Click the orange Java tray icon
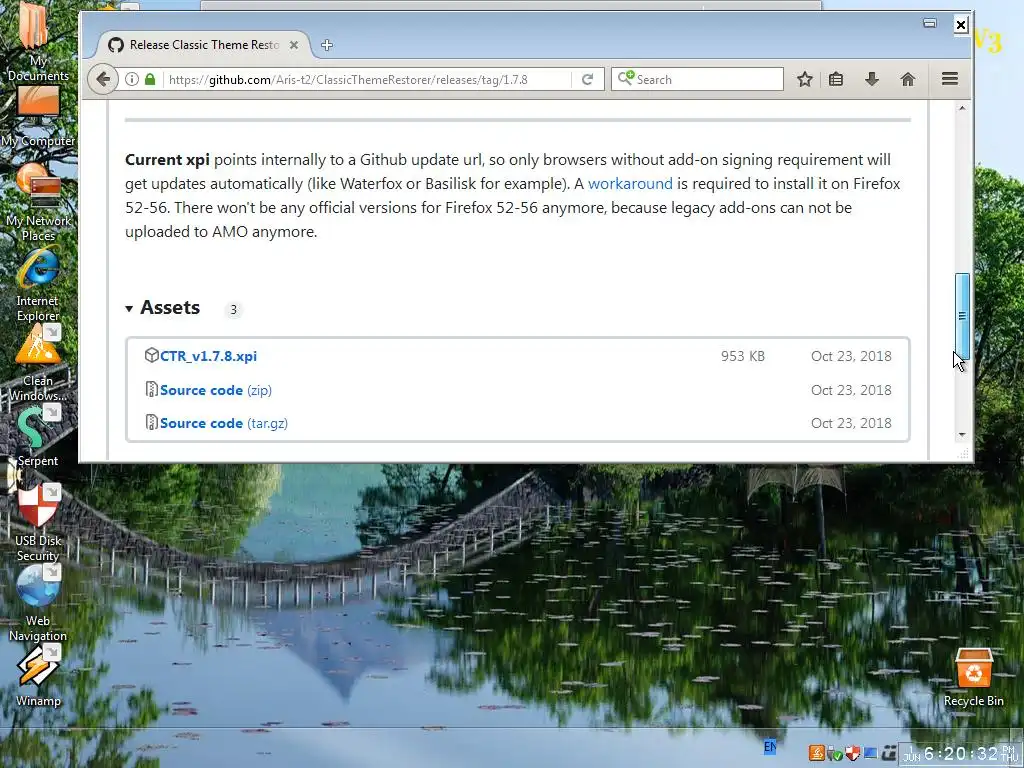The height and width of the screenshot is (768, 1024). tap(816, 753)
